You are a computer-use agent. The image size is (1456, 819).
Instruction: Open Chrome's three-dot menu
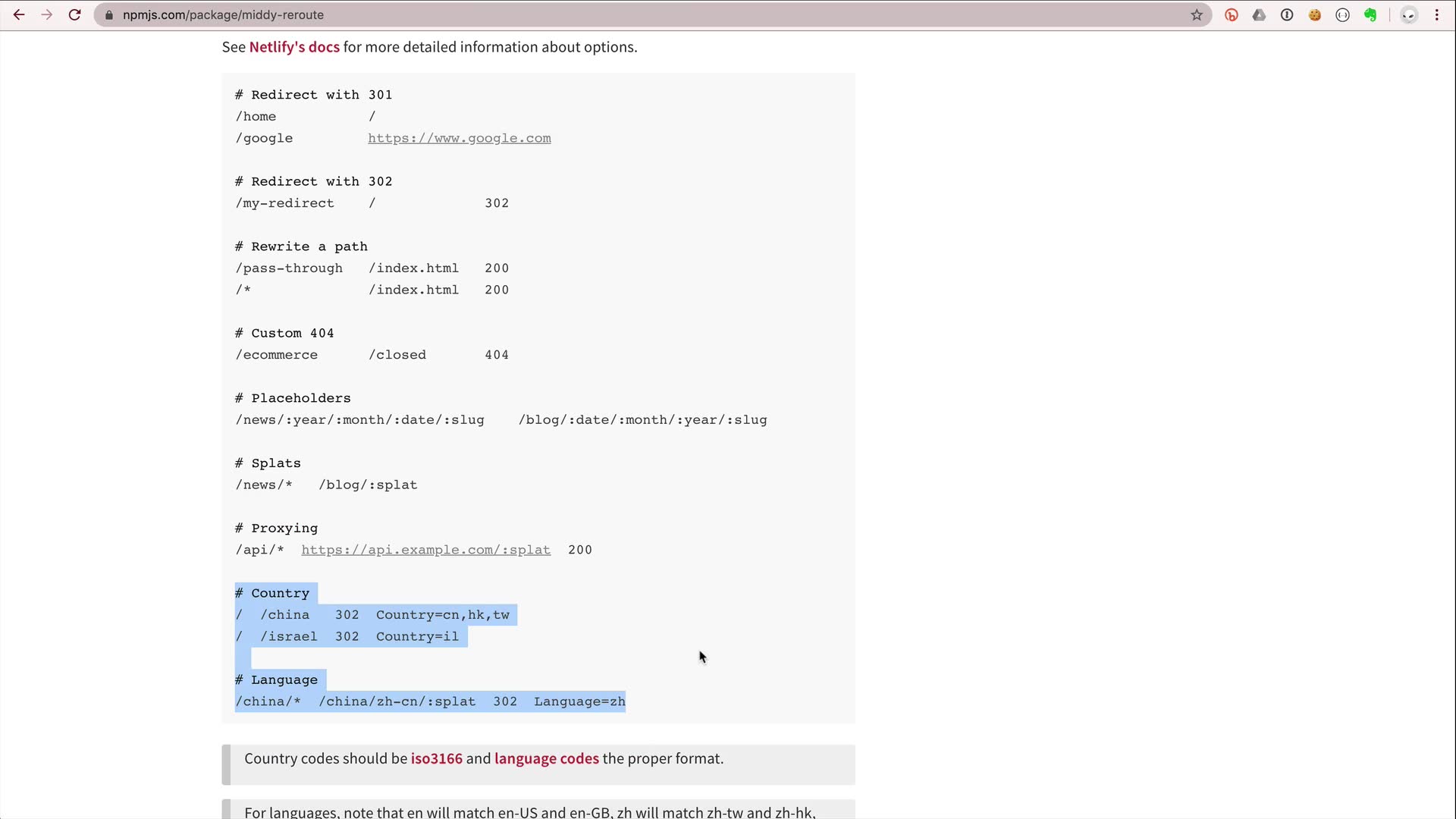click(x=1437, y=14)
